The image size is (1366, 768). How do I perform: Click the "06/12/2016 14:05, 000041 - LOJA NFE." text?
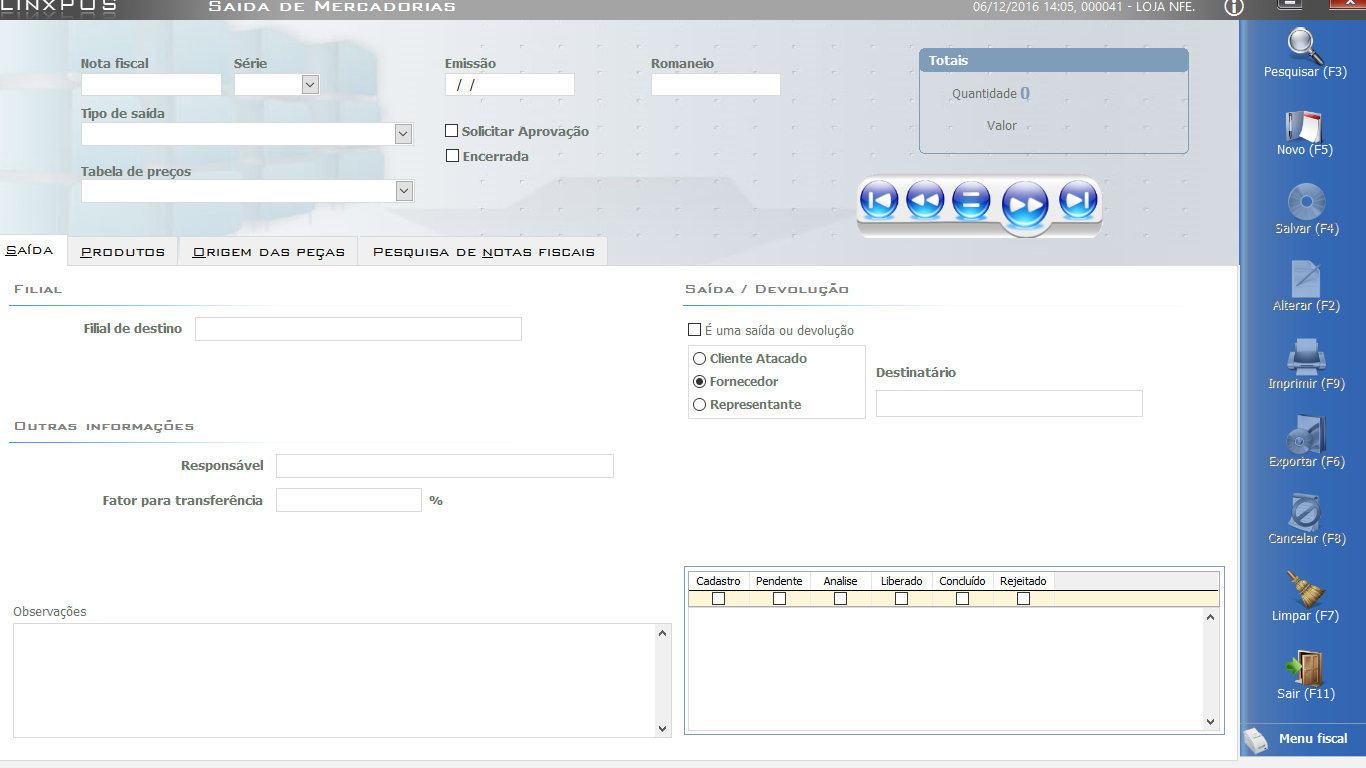coord(1084,7)
